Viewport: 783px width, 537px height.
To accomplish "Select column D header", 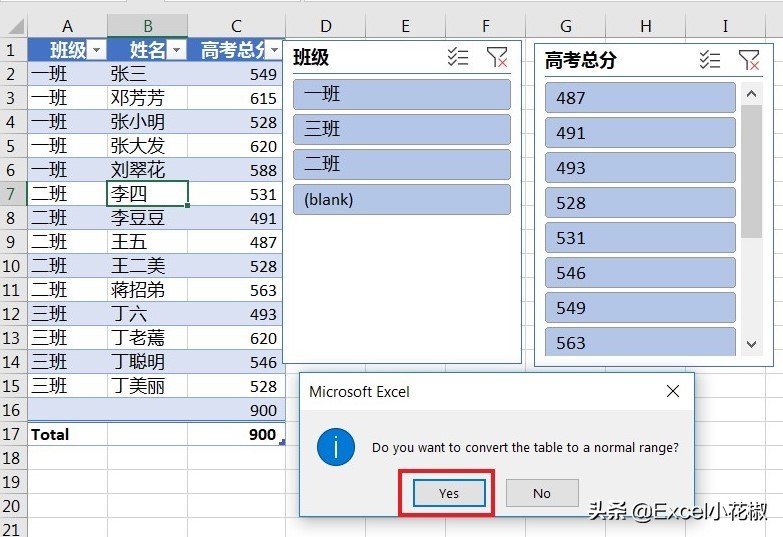I will click(326, 26).
